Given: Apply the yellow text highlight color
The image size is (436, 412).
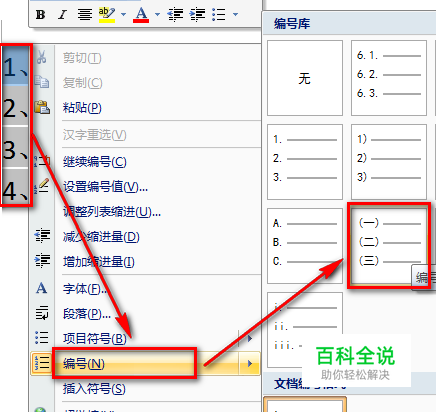Looking at the screenshot, I should 107,15.
